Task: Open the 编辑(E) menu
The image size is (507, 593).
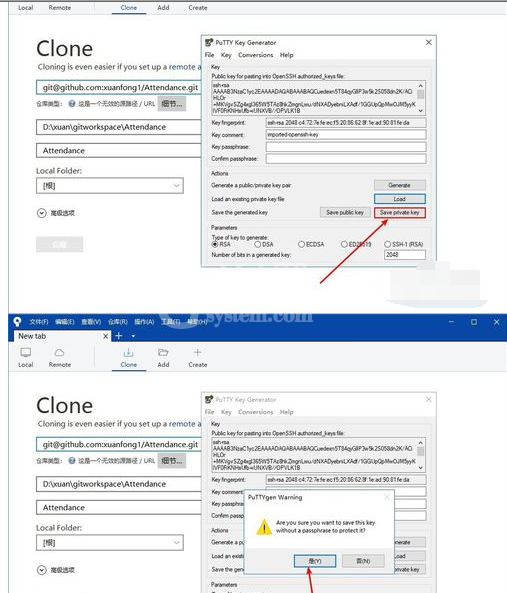Action: tap(65, 322)
